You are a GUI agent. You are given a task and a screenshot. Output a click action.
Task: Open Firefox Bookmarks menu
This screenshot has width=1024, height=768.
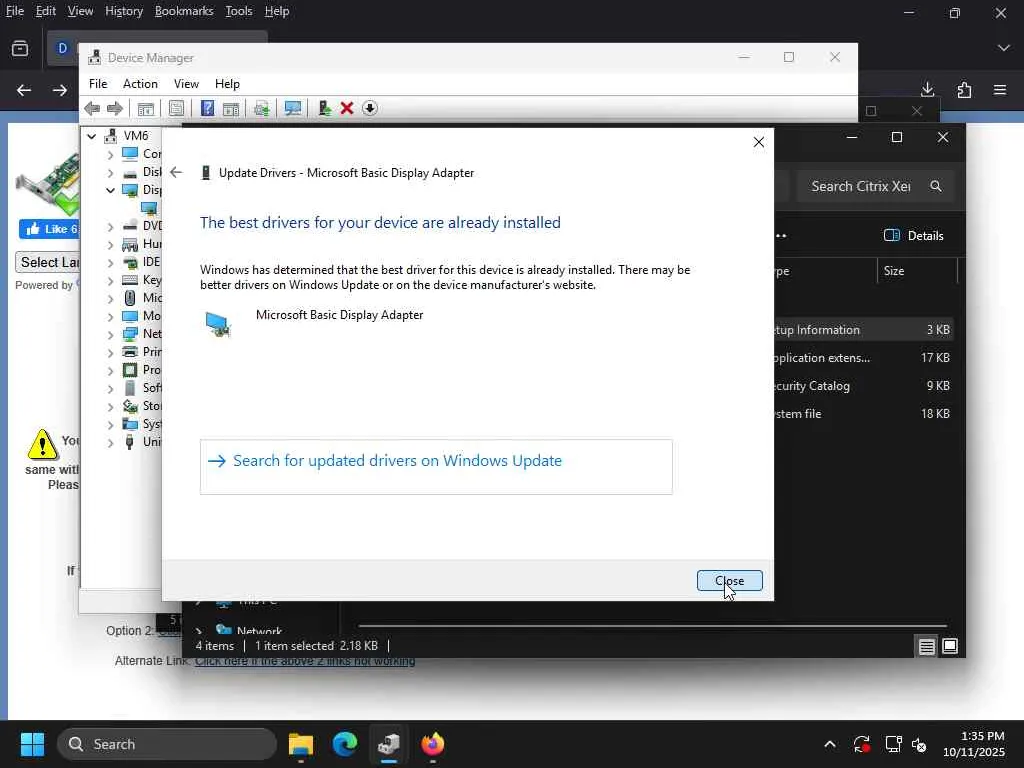184,11
